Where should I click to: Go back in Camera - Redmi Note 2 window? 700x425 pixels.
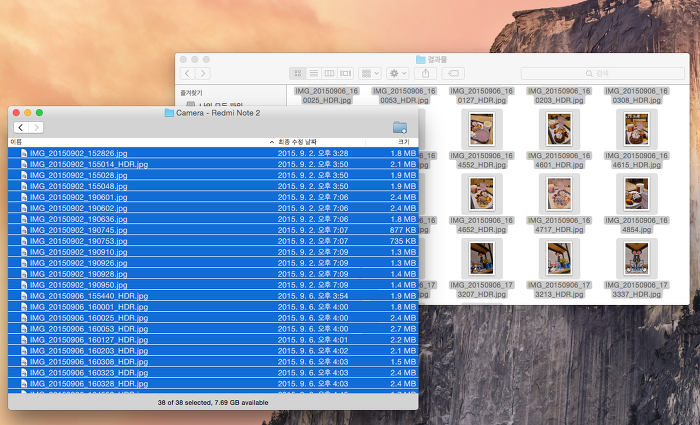tap(21, 127)
